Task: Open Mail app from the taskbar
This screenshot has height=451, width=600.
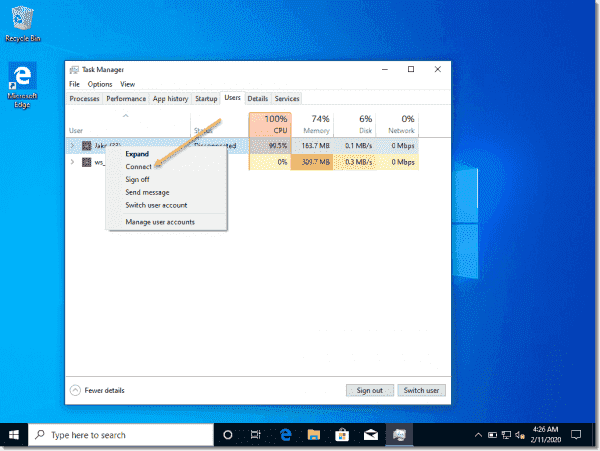Action: (x=369, y=435)
